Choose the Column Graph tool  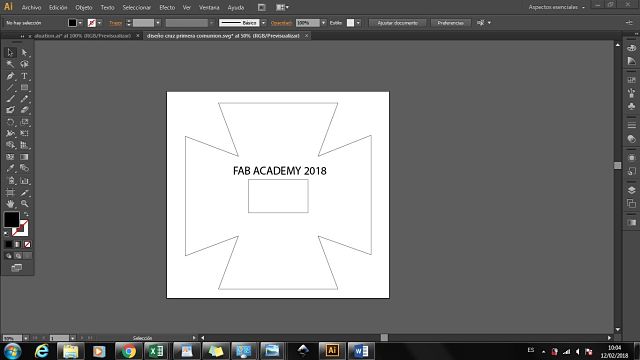point(24,180)
